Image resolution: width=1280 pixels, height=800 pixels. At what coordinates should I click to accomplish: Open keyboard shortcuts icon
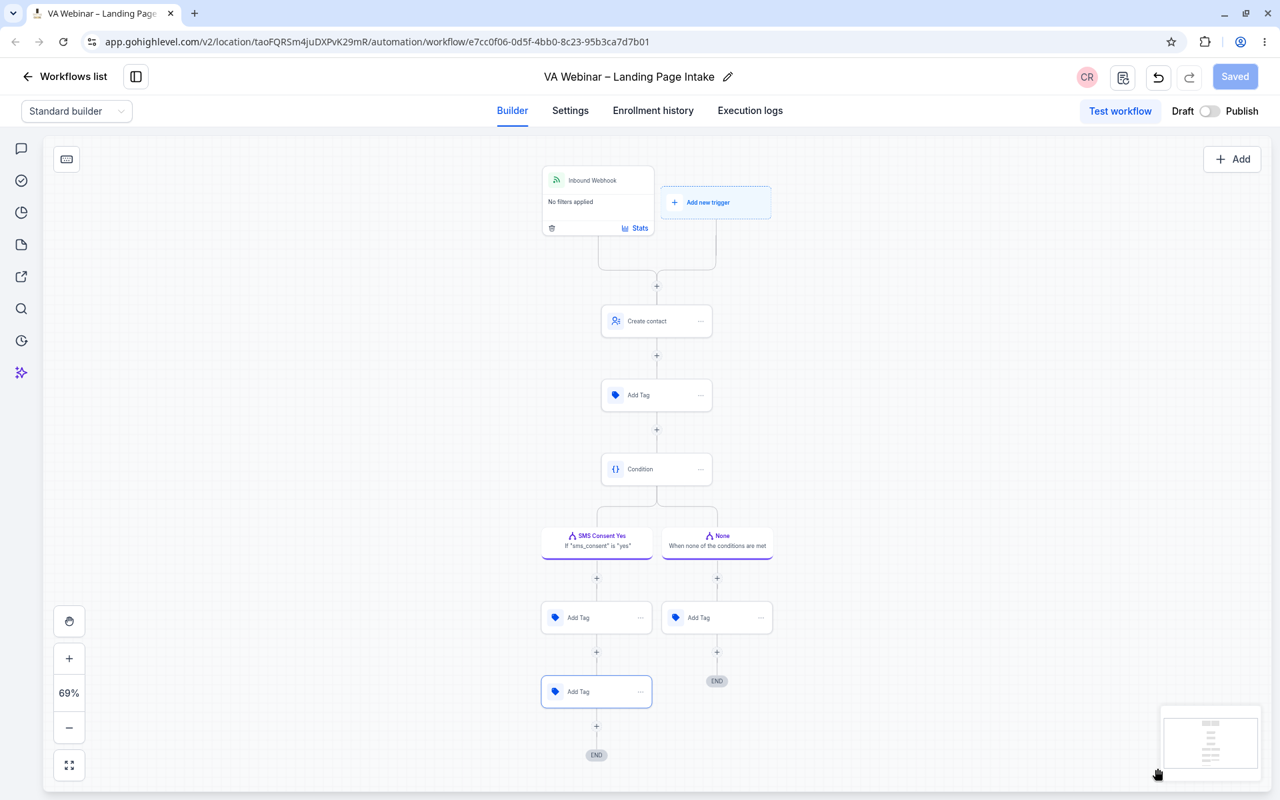pos(67,159)
